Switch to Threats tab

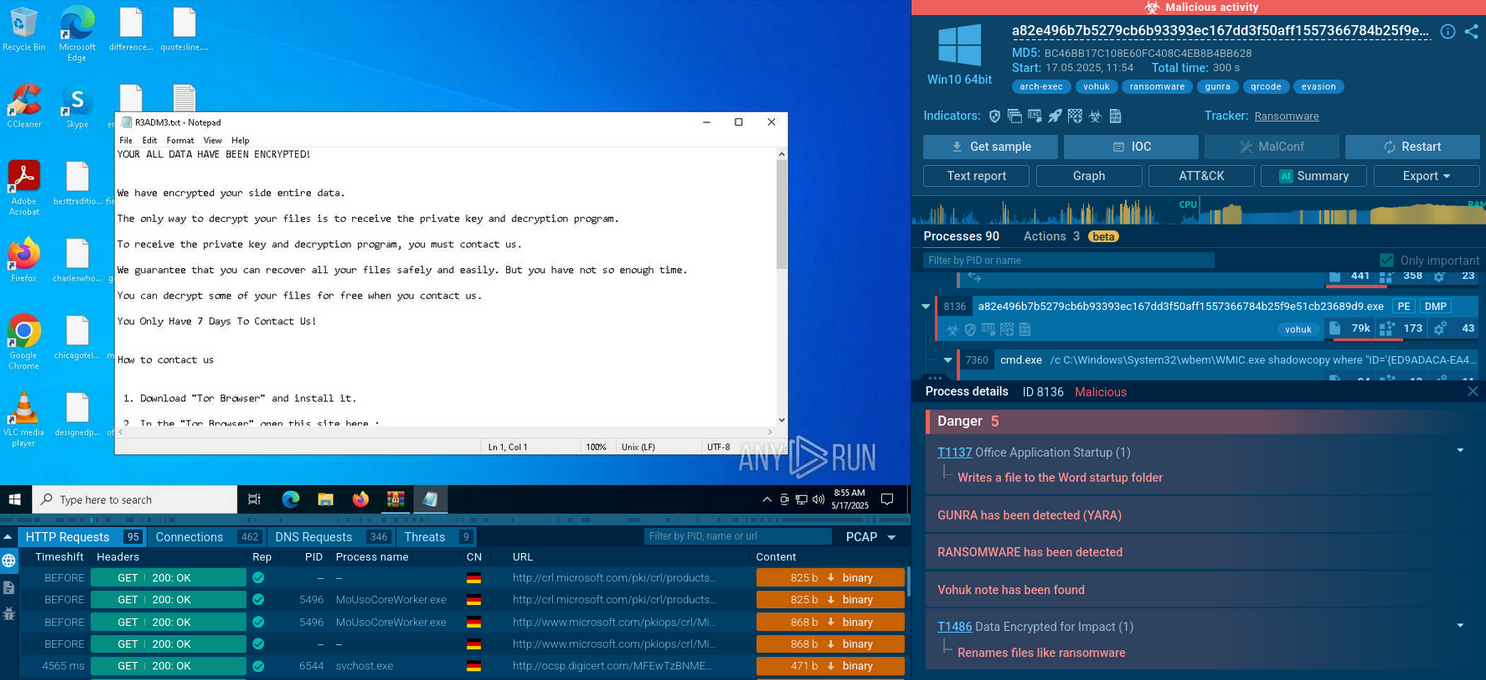[x=438, y=537]
